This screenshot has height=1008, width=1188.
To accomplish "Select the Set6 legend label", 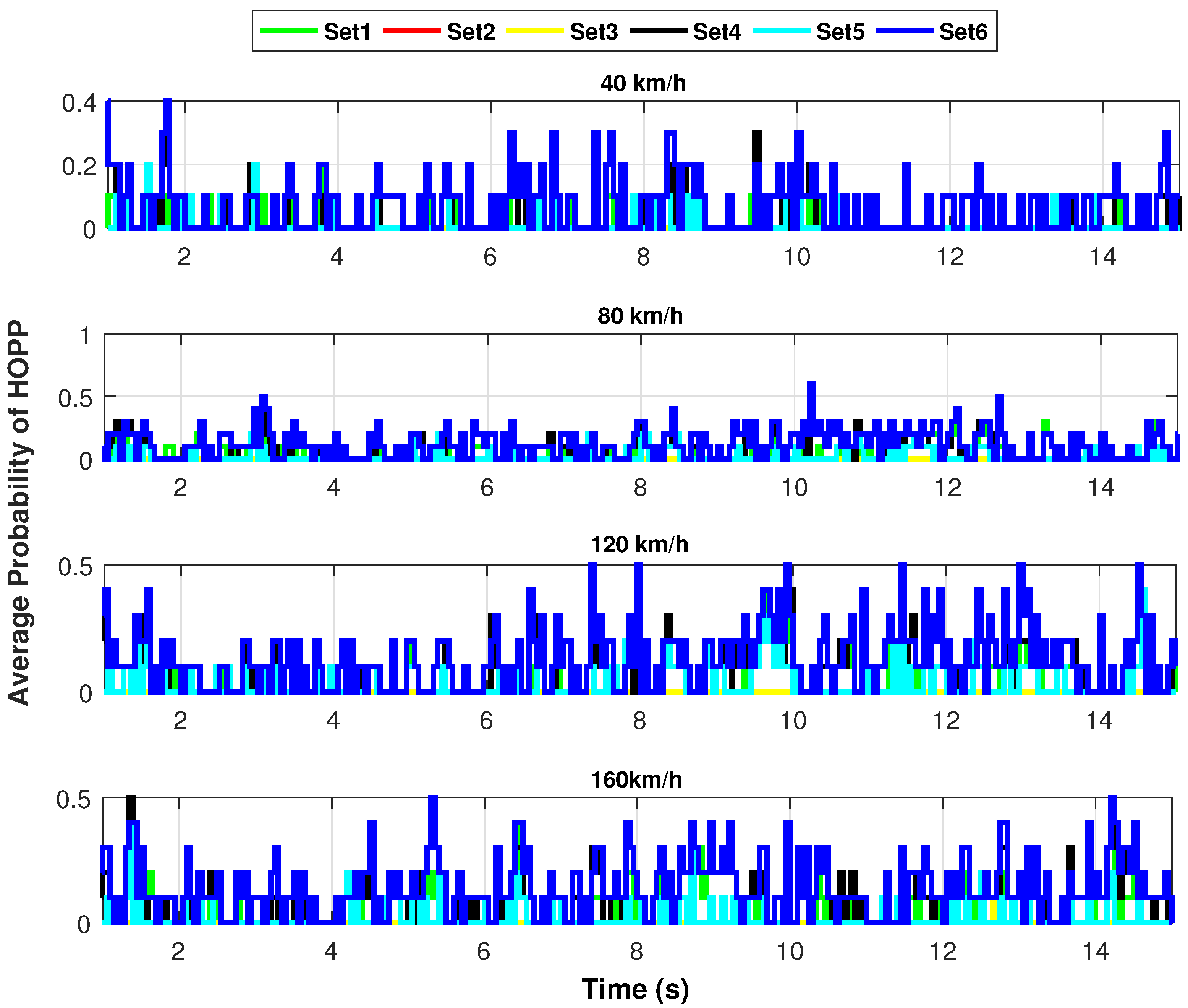I will (963, 32).
